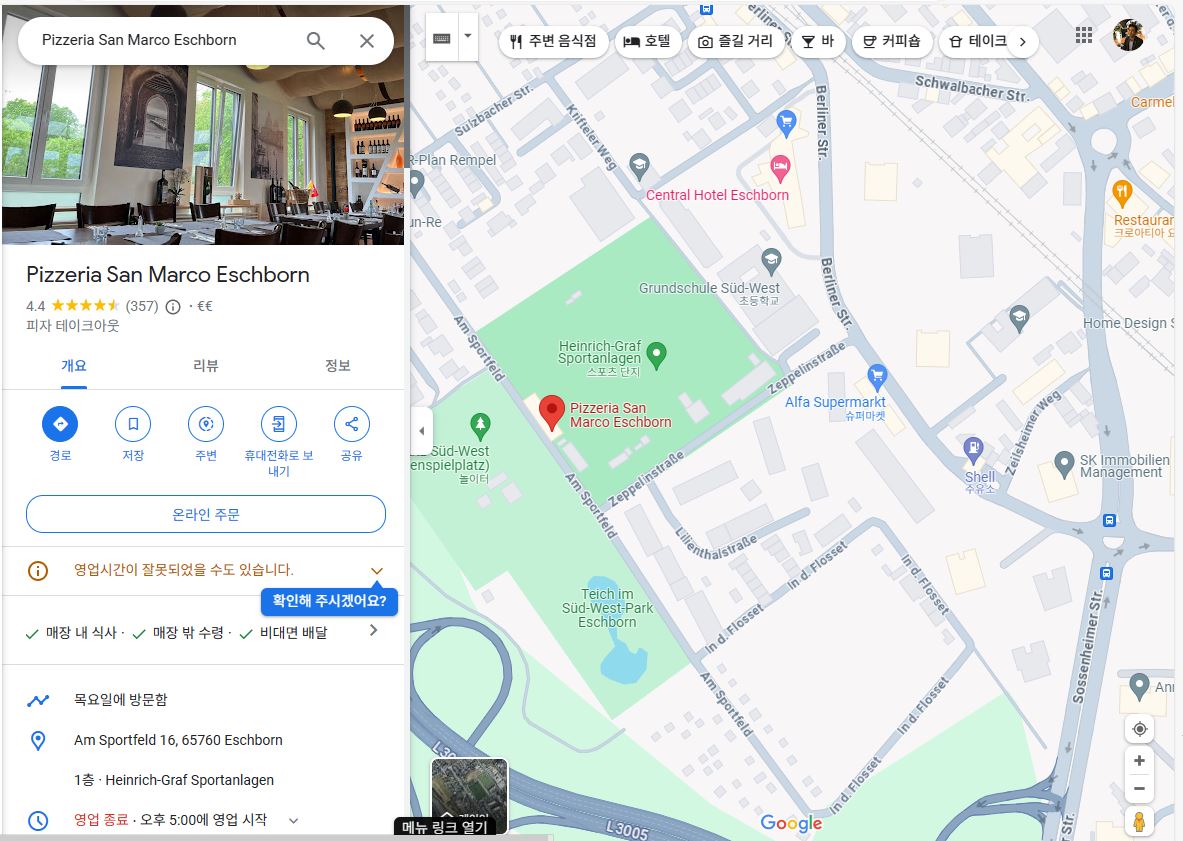Click the 피자 테이크아웃 category text
Viewport: 1183px width, 841px height.
point(72,326)
